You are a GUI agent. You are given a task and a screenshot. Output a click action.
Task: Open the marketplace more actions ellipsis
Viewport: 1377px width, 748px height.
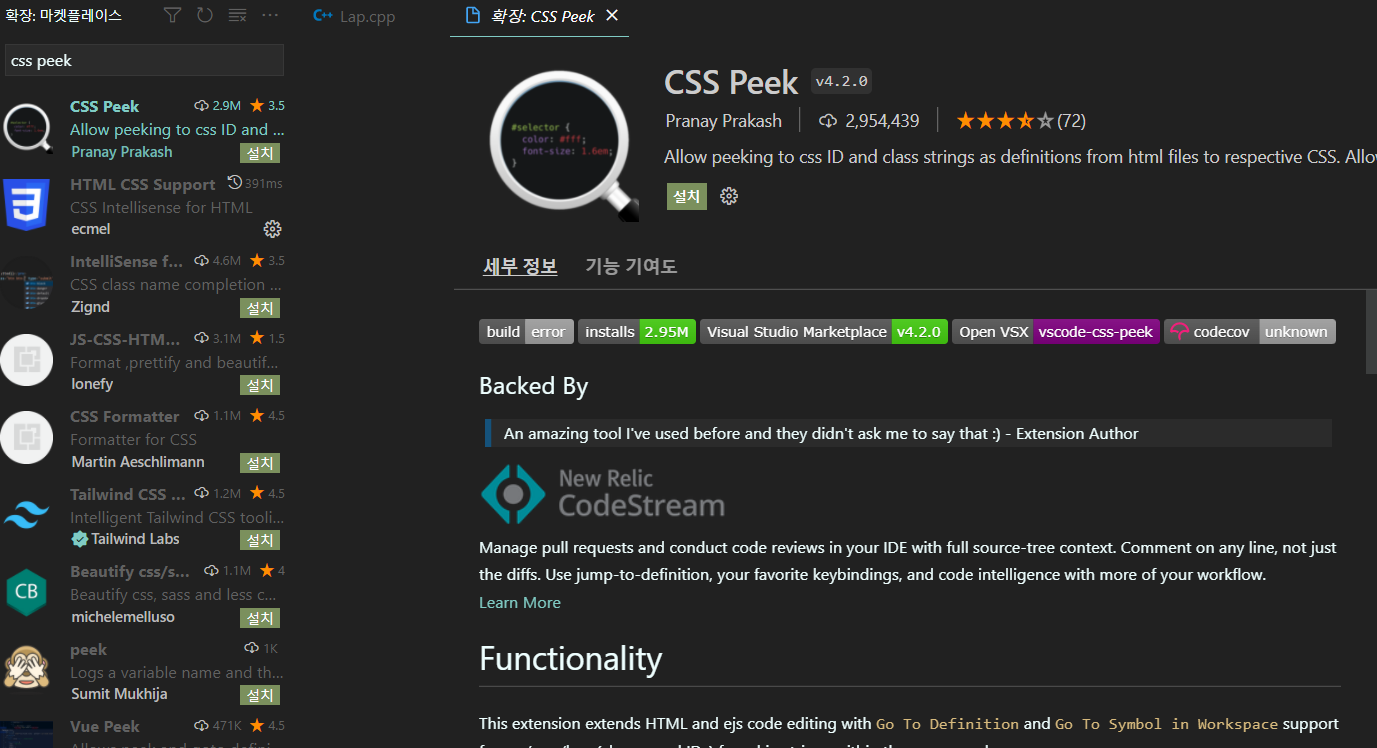[270, 15]
